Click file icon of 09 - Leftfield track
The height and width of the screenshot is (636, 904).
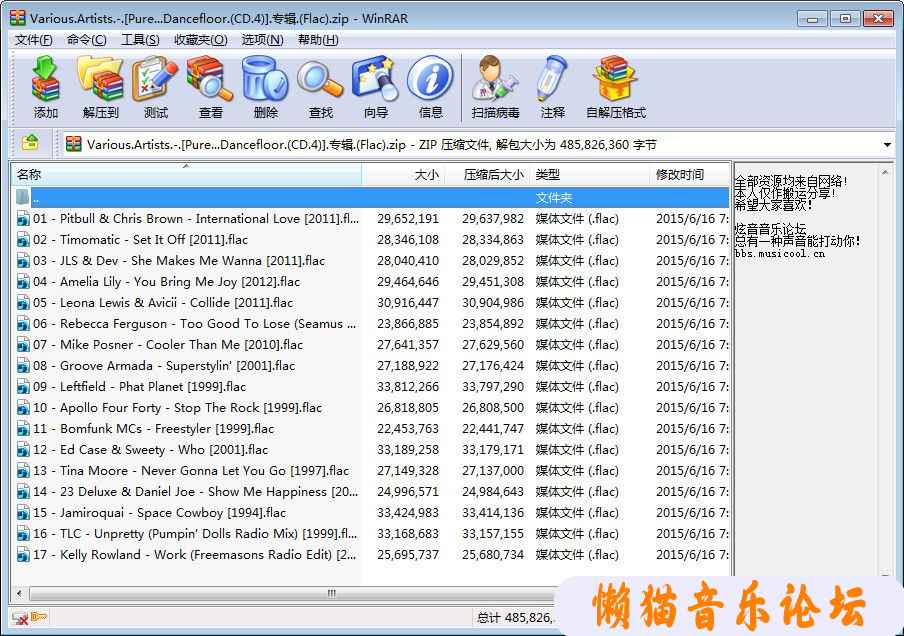tap(23, 387)
